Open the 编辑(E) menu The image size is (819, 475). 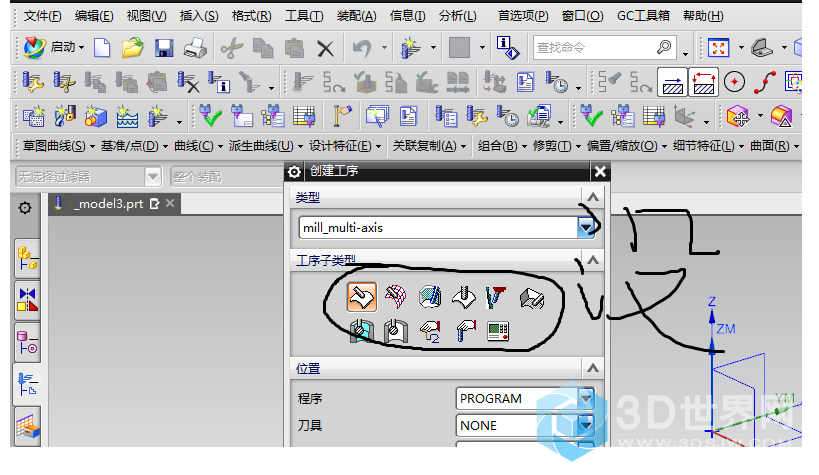[94, 16]
